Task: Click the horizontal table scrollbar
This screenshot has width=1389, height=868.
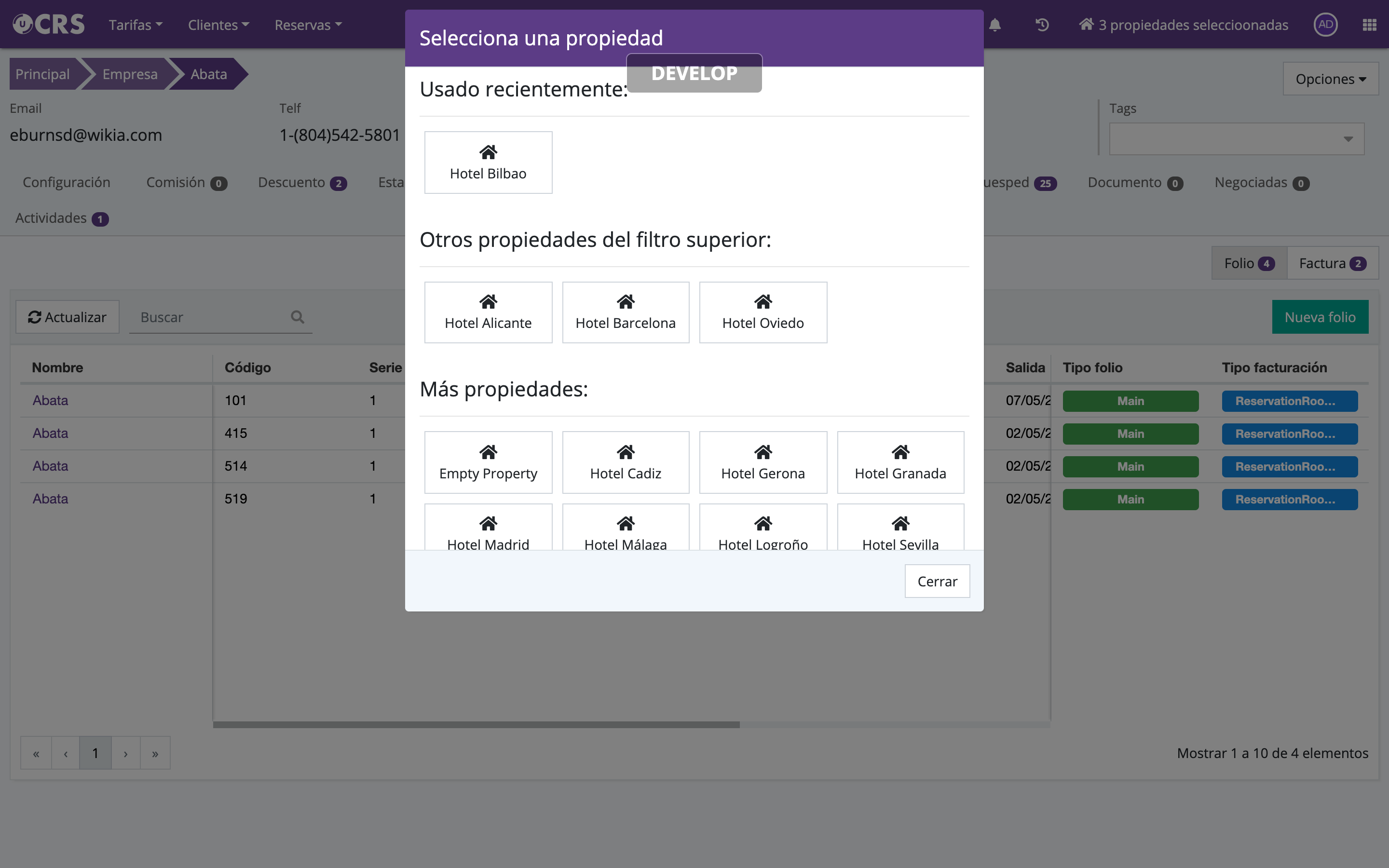Action: (476, 724)
